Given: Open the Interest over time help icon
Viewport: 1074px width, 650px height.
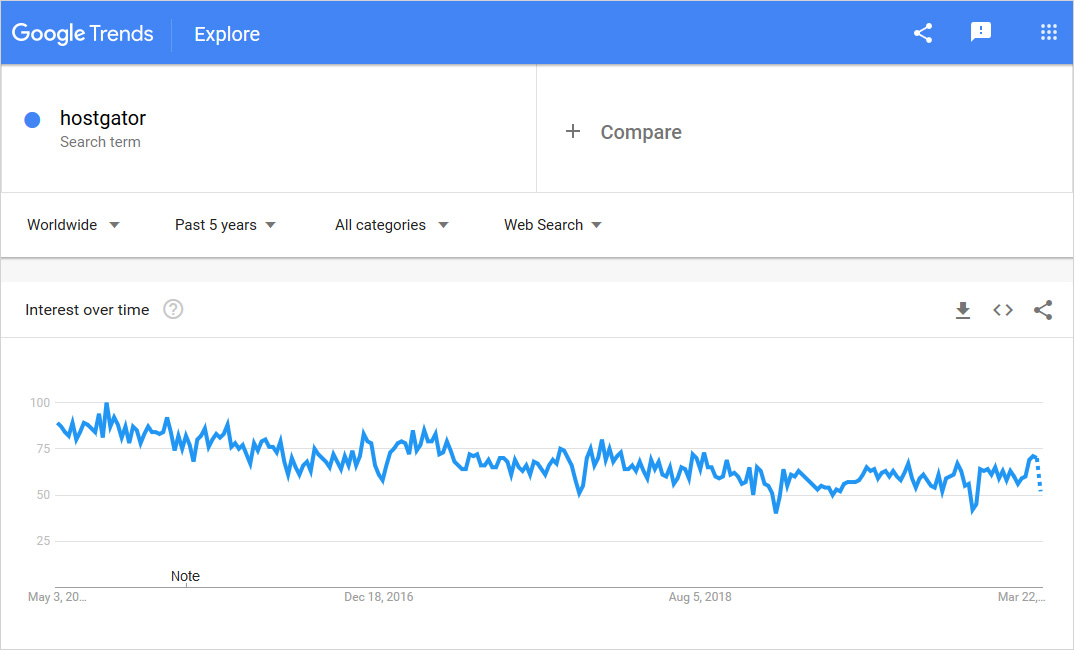Looking at the screenshot, I should 173,310.
